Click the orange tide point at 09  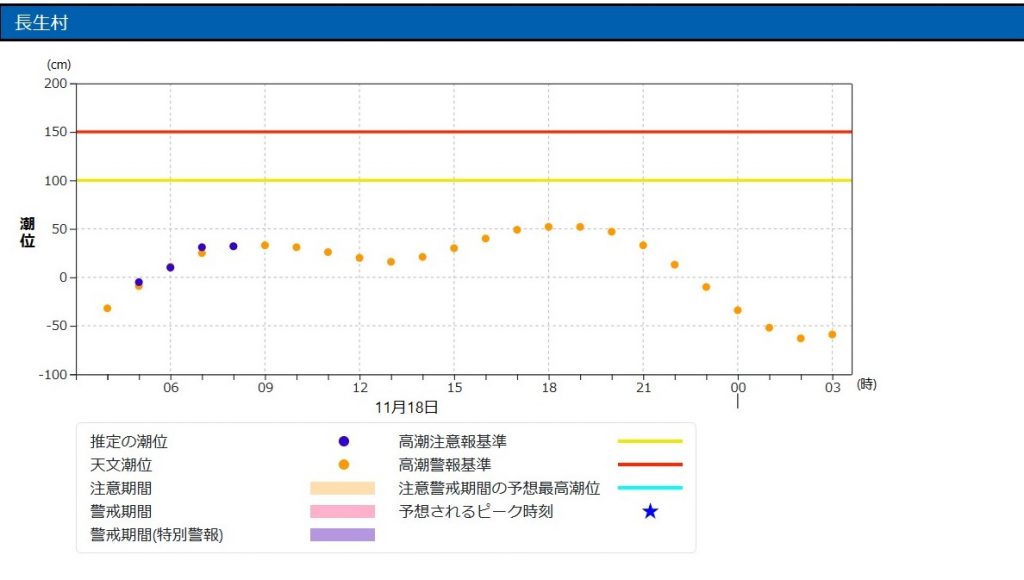(x=264, y=246)
